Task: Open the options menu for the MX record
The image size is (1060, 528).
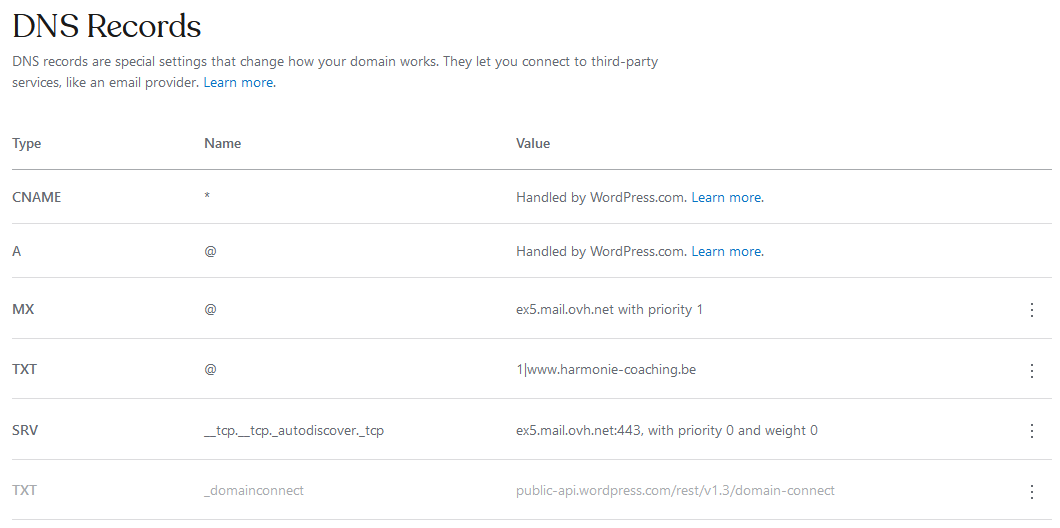Action: [1032, 310]
